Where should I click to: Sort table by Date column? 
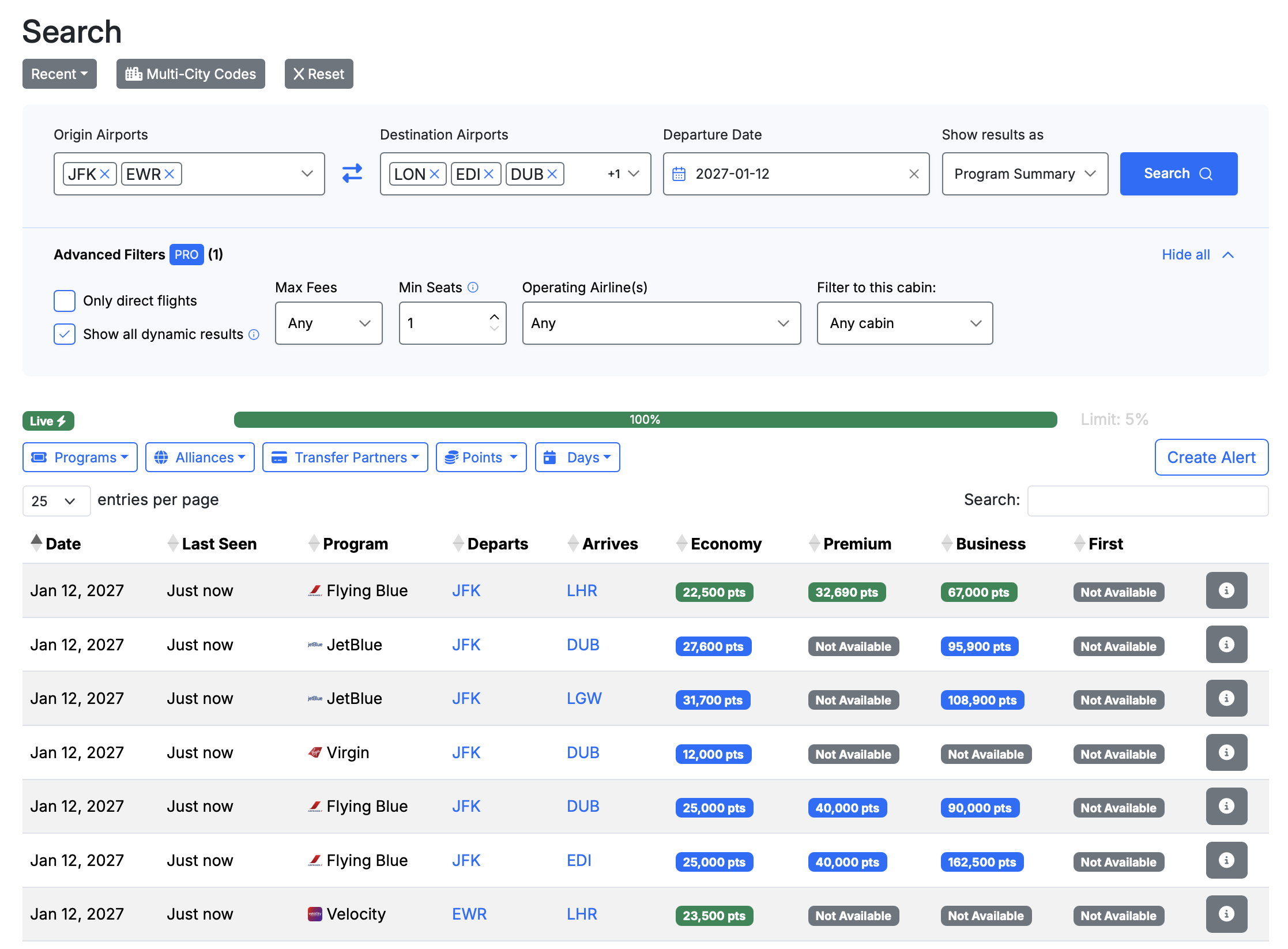click(55, 543)
